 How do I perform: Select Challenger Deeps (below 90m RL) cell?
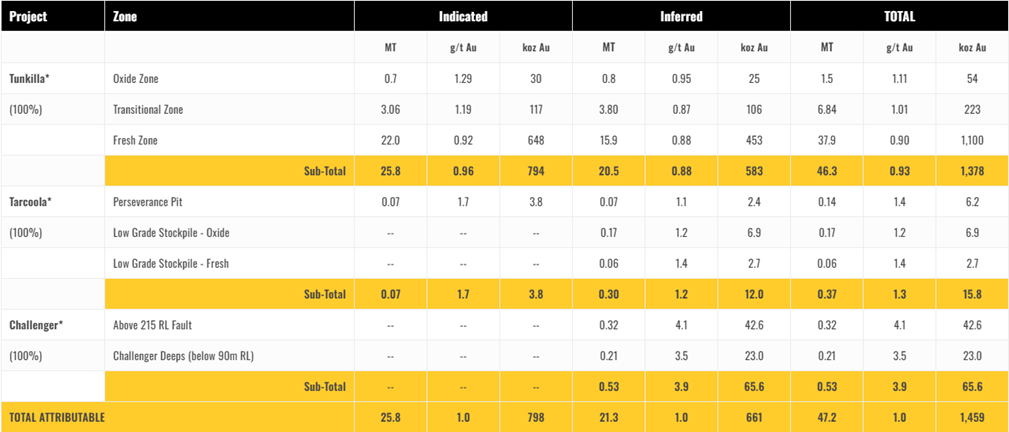click(x=183, y=356)
